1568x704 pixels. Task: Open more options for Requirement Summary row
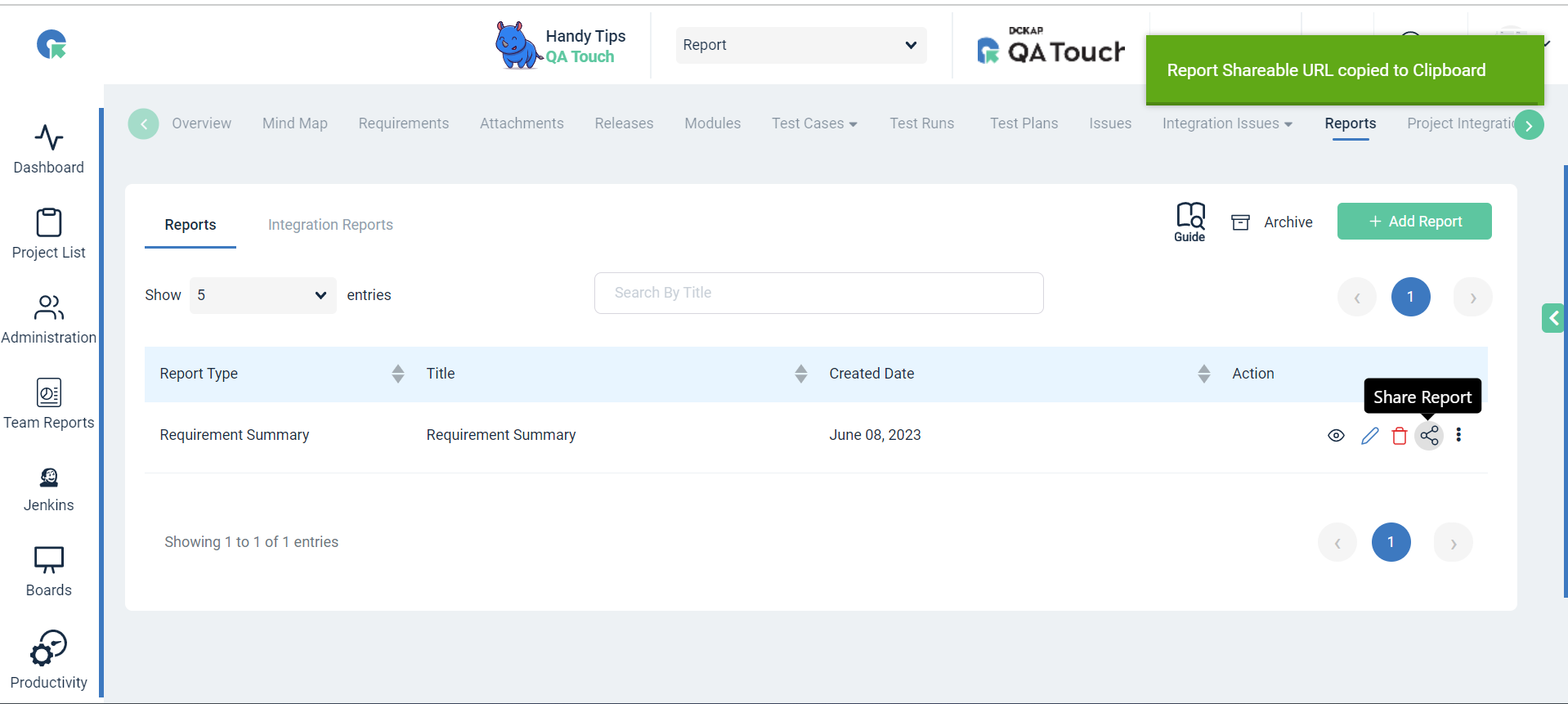1458,435
